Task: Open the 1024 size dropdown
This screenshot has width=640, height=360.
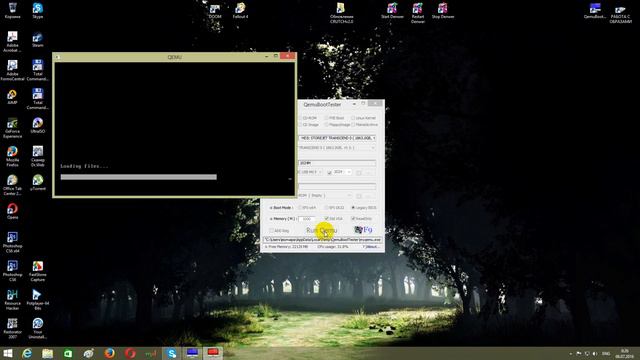Action: coord(342,172)
